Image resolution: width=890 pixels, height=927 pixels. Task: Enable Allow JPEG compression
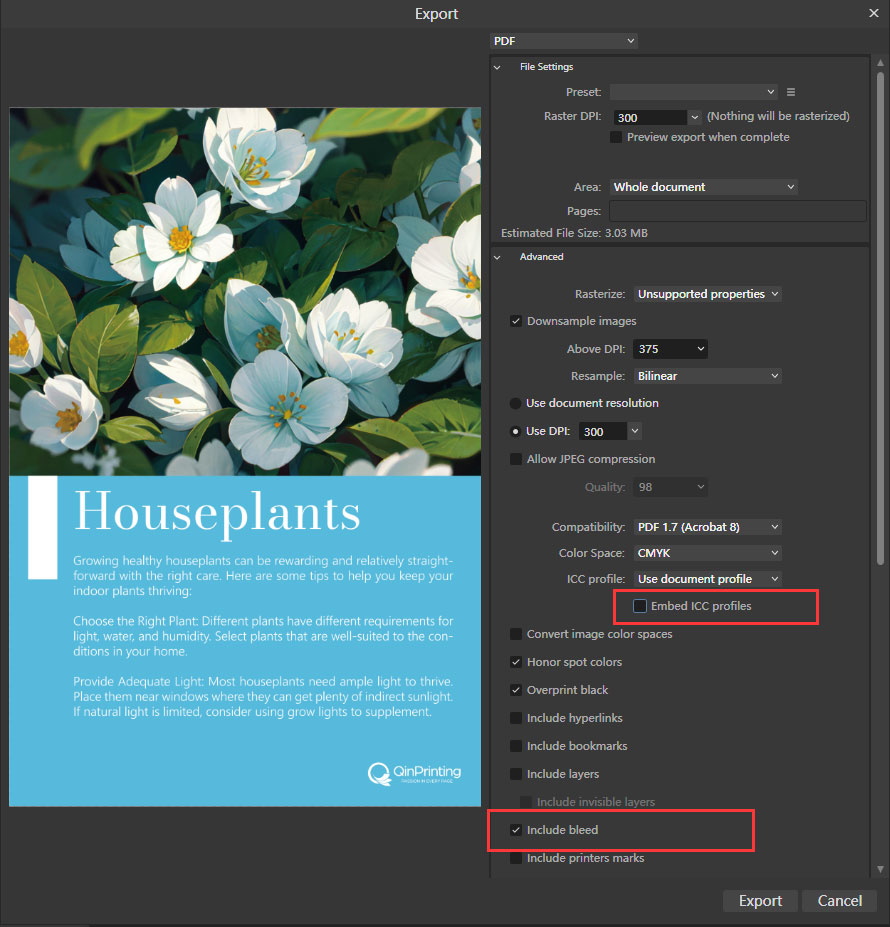[x=516, y=459]
